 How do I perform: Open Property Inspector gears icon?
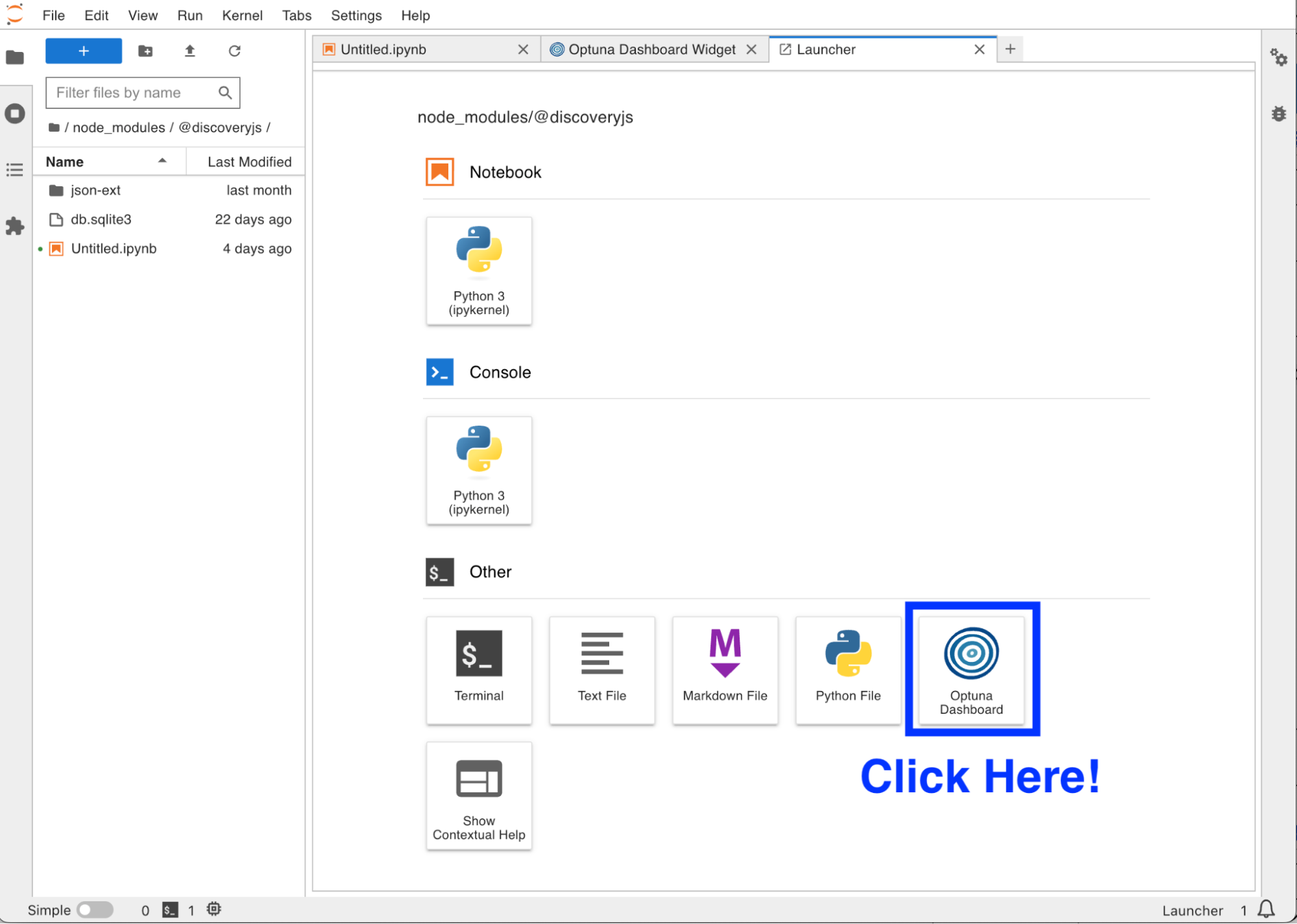click(x=1279, y=57)
